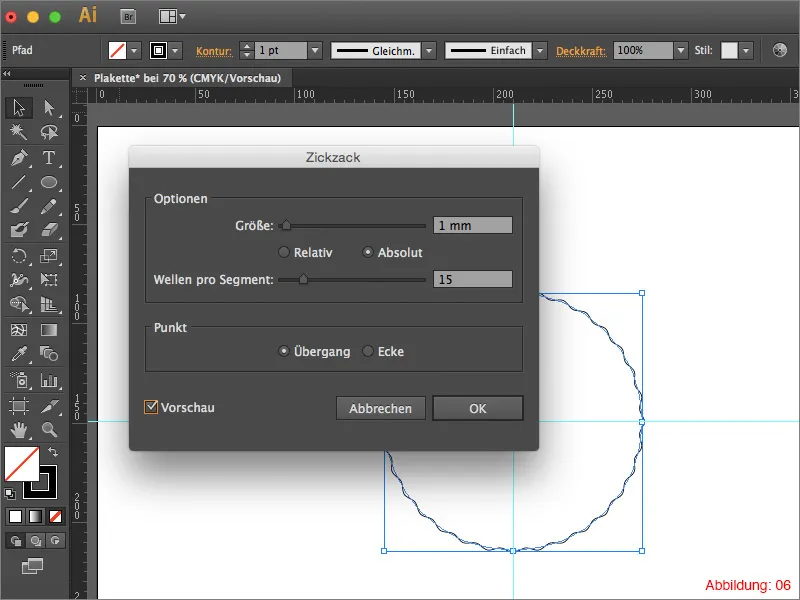This screenshot has height=600, width=800.
Task: Select the Type tool
Action: [49, 158]
